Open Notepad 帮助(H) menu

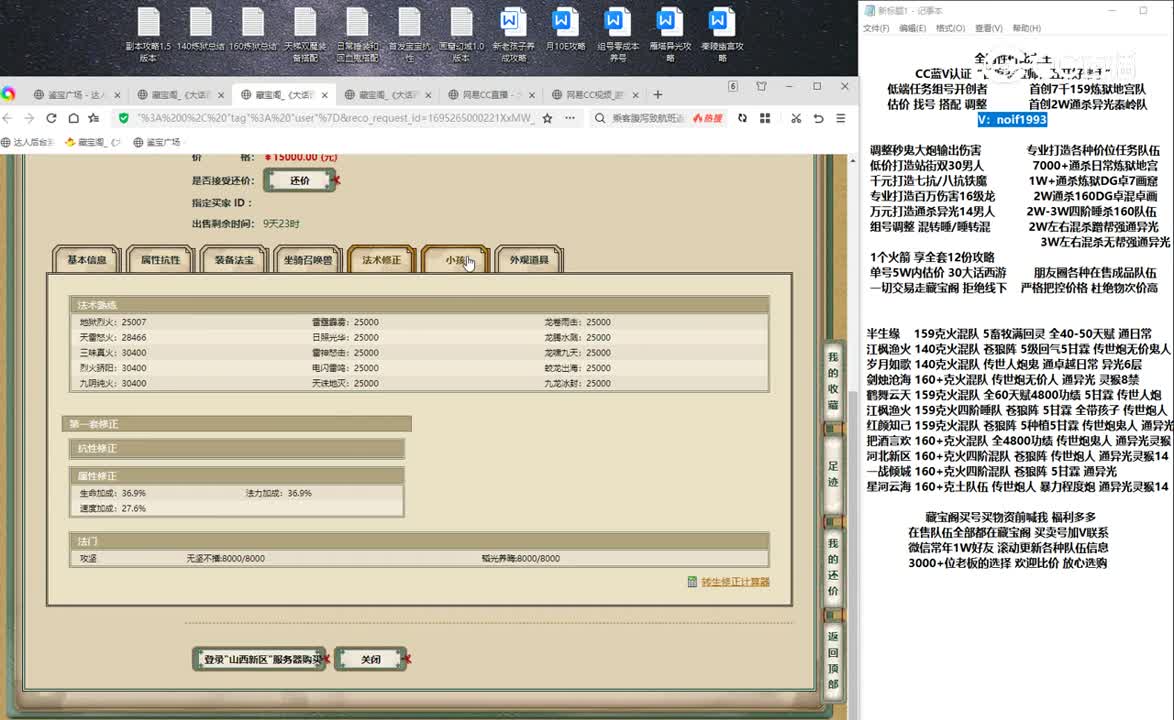click(x=1027, y=28)
